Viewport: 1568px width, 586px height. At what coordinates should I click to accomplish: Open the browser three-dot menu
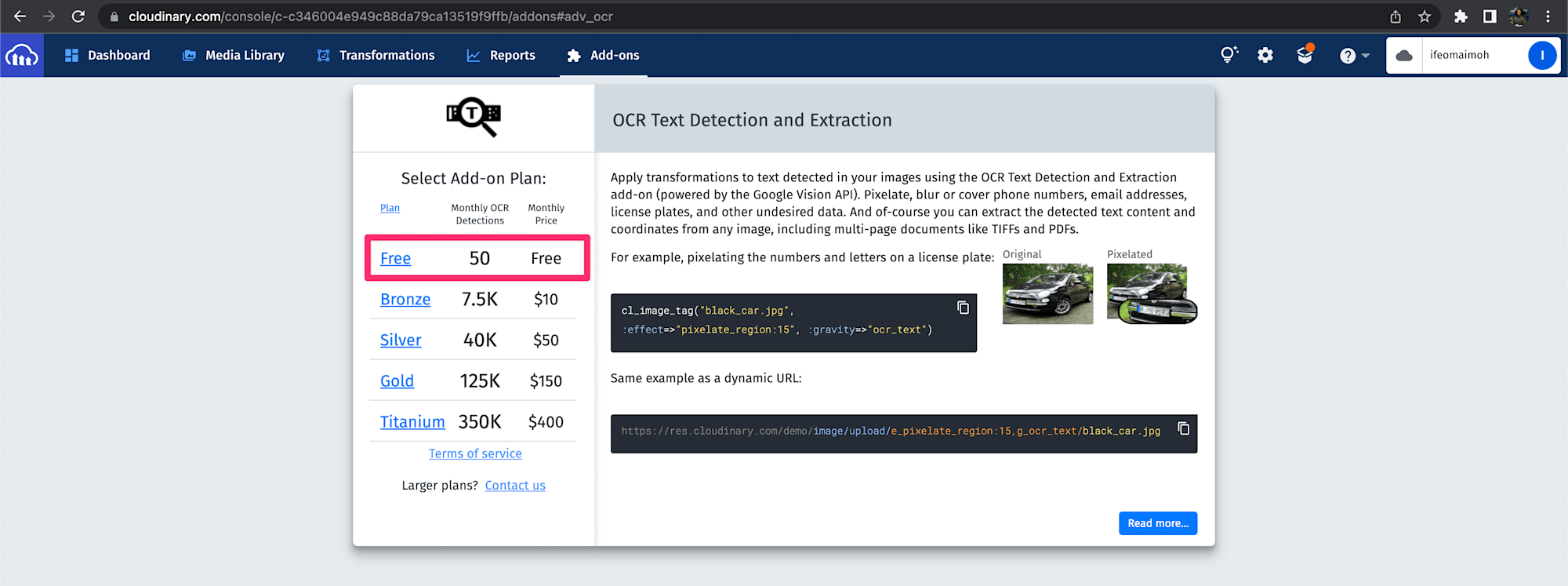point(1548,16)
